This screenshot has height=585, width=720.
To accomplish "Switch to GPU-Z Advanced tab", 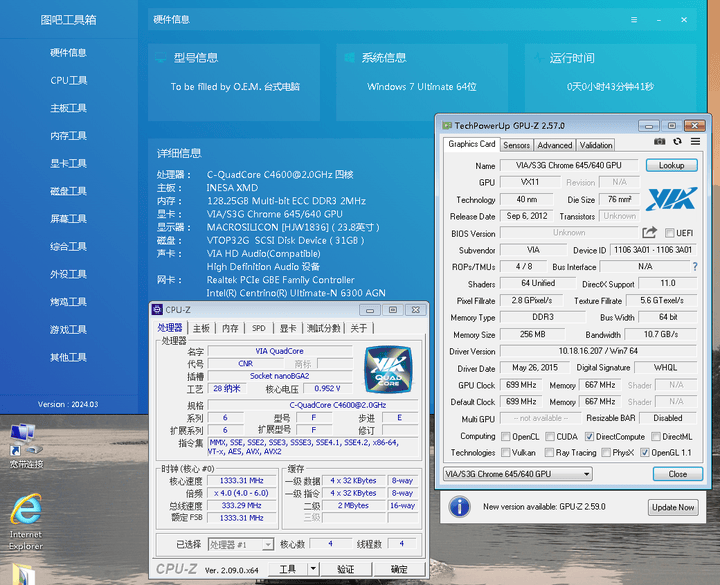I will coord(555,145).
